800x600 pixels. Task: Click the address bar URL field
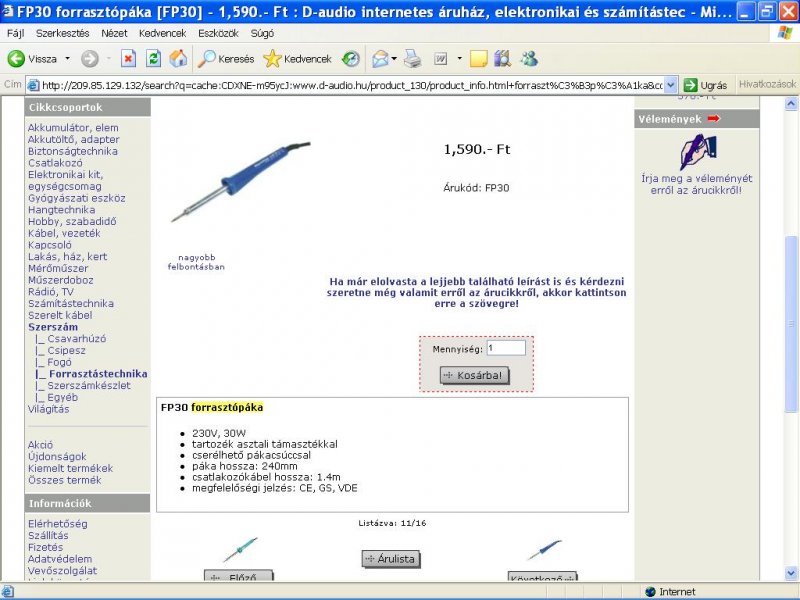[x=352, y=85]
